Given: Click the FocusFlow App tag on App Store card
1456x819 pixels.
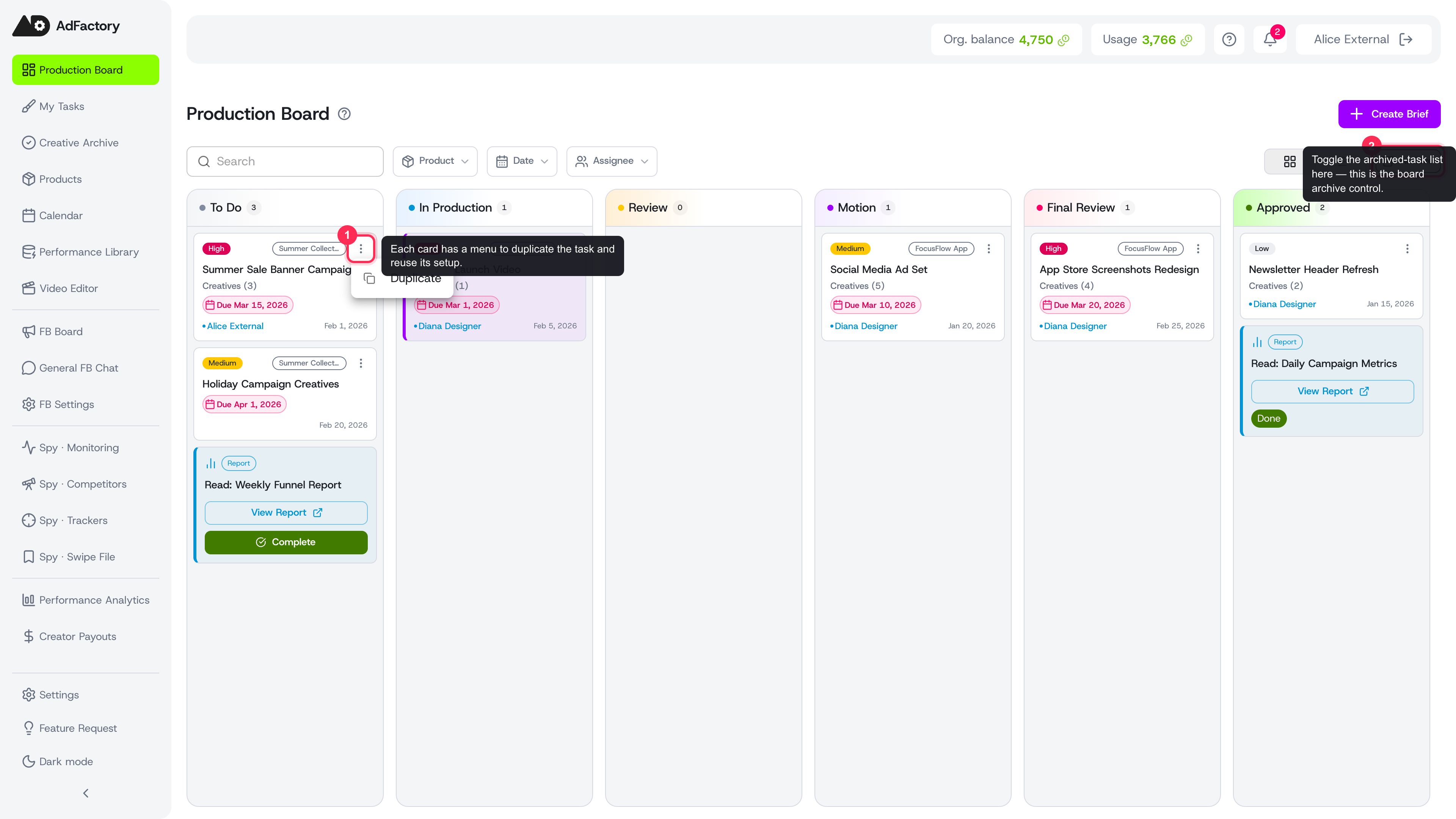Looking at the screenshot, I should [x=1150, y=249].
